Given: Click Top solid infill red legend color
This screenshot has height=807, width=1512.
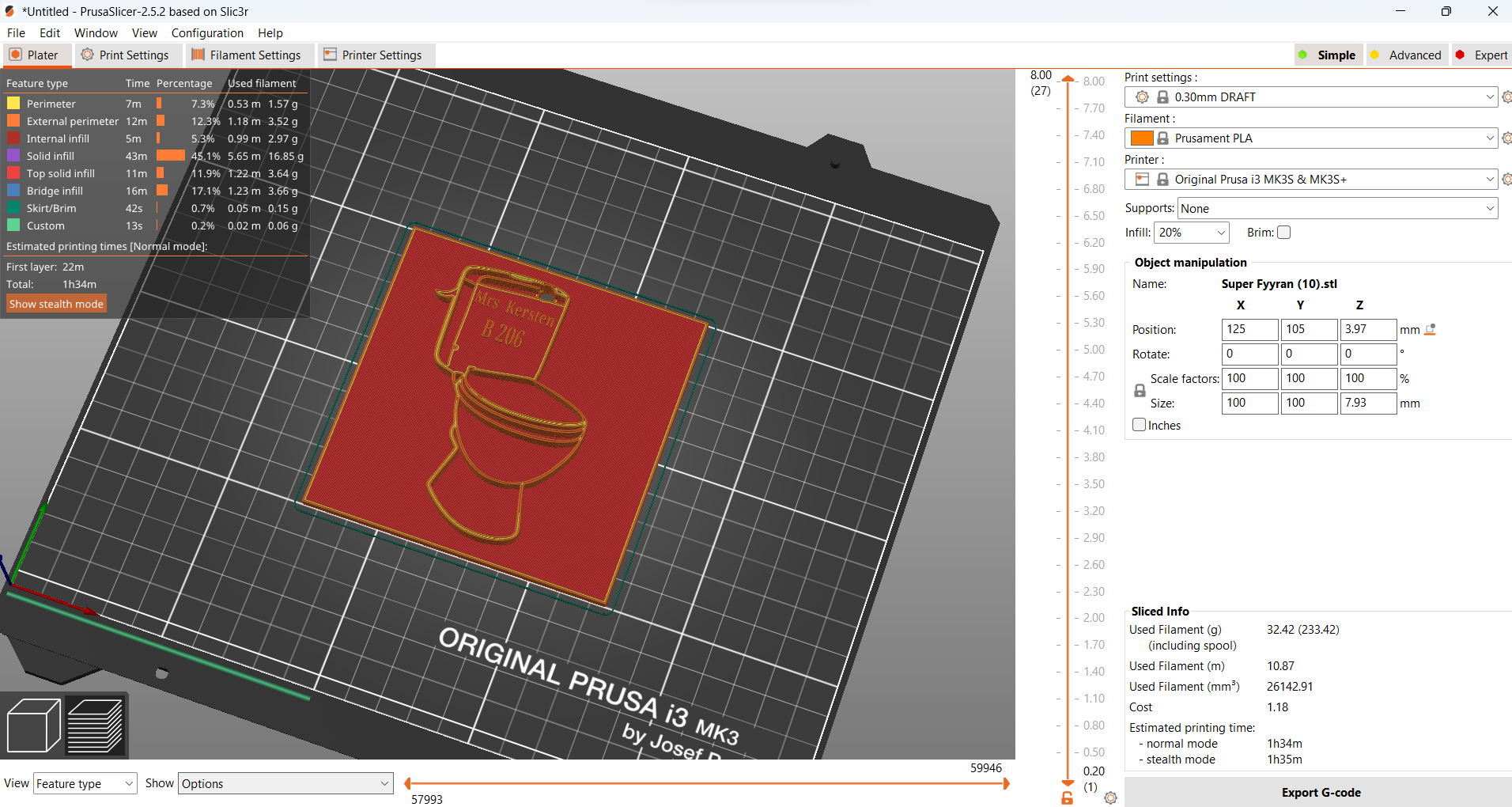Looking at the screenshot, I should (13, 173).
